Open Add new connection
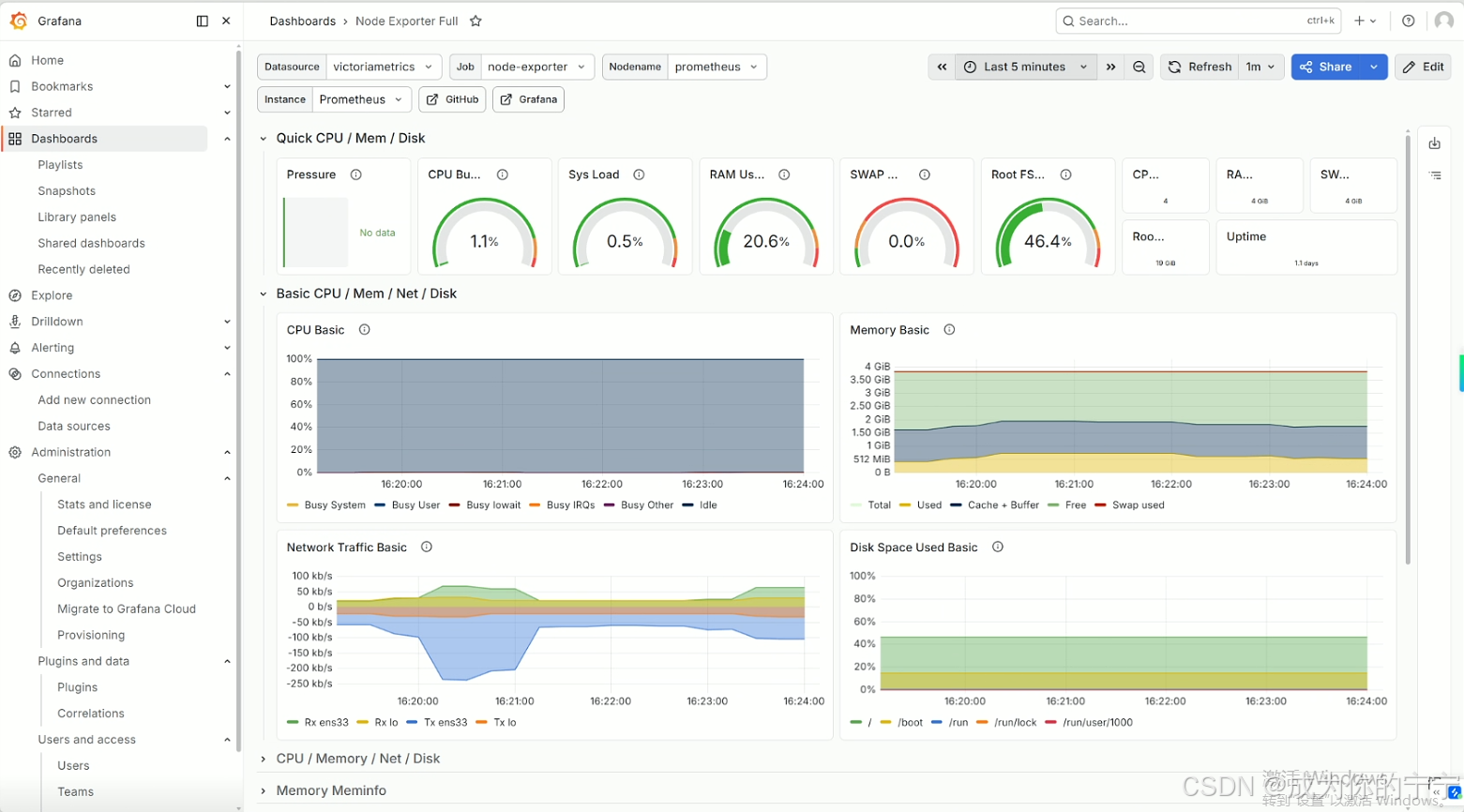1464x812 pixels. point(94,400)
